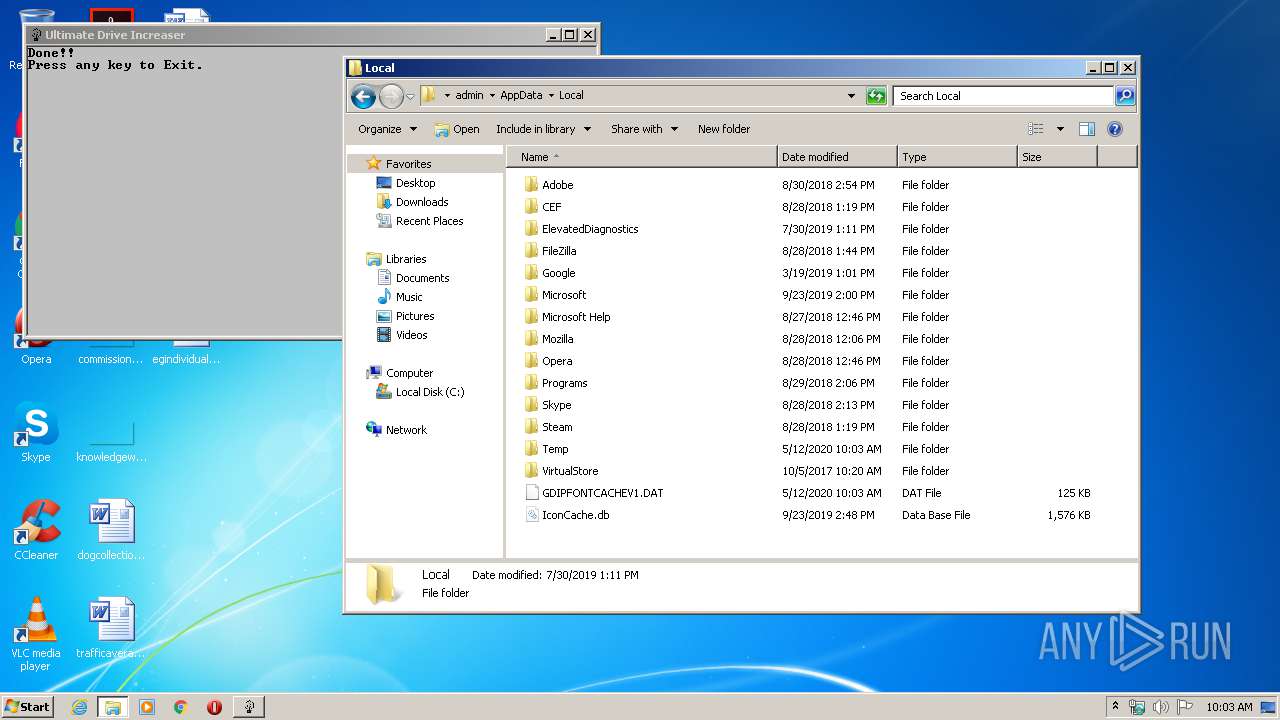The image size is (1280, 720).
Task: Select the CEF folder
Action: click(551, 207)
